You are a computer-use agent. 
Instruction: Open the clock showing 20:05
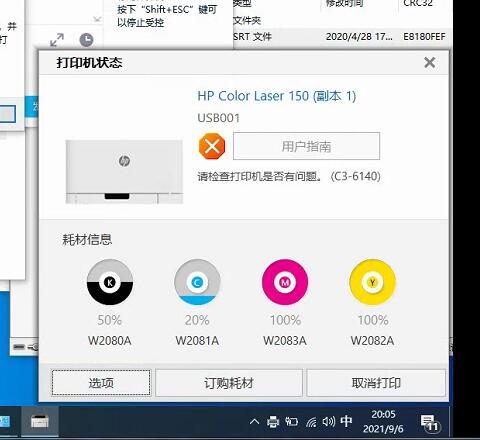point(383,421)
